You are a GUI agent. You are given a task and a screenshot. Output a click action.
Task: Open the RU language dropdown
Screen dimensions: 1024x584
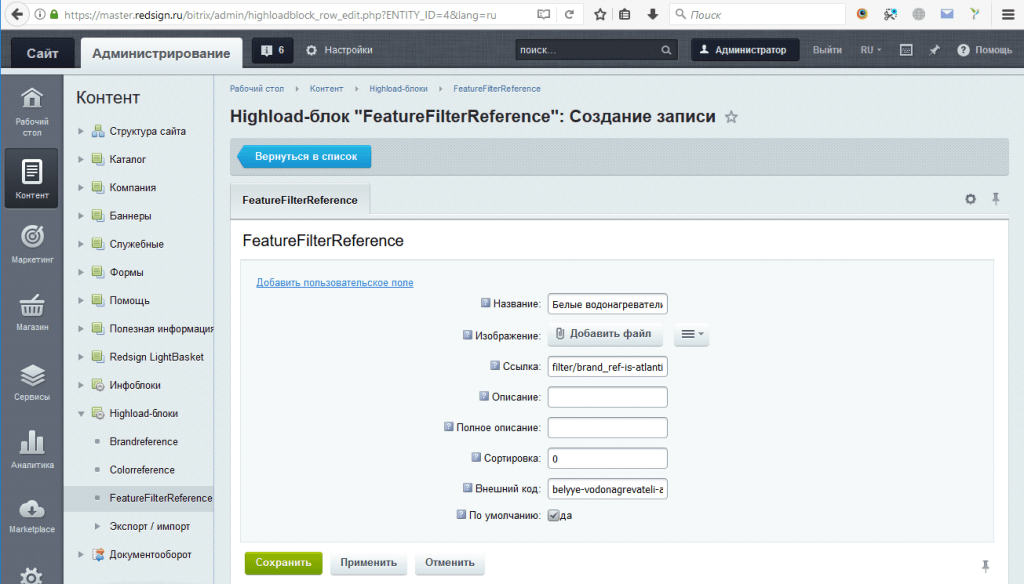coord(870,48)
